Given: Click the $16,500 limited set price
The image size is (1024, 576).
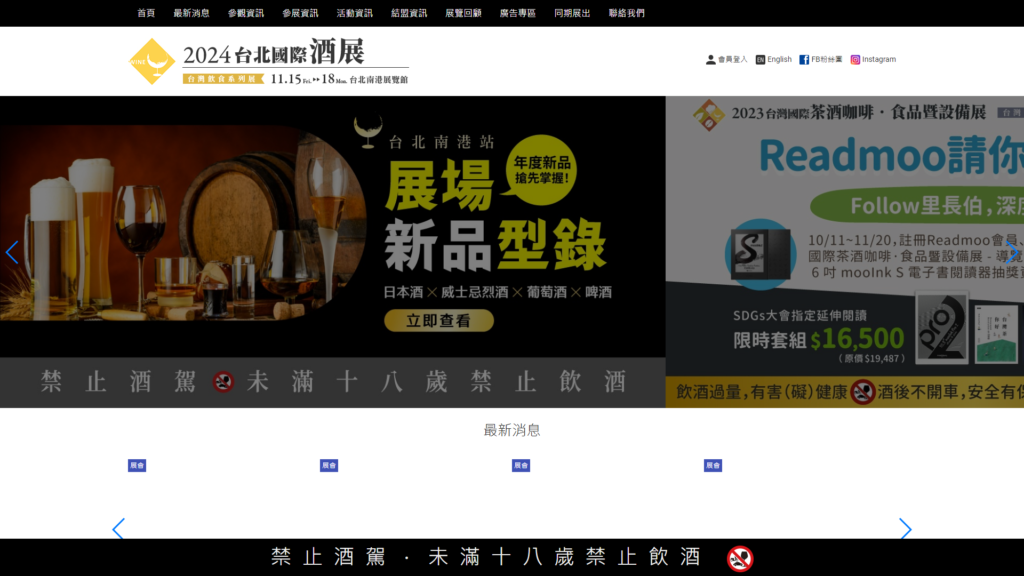Looking at the screenshot, I should [x=857, y=338].
